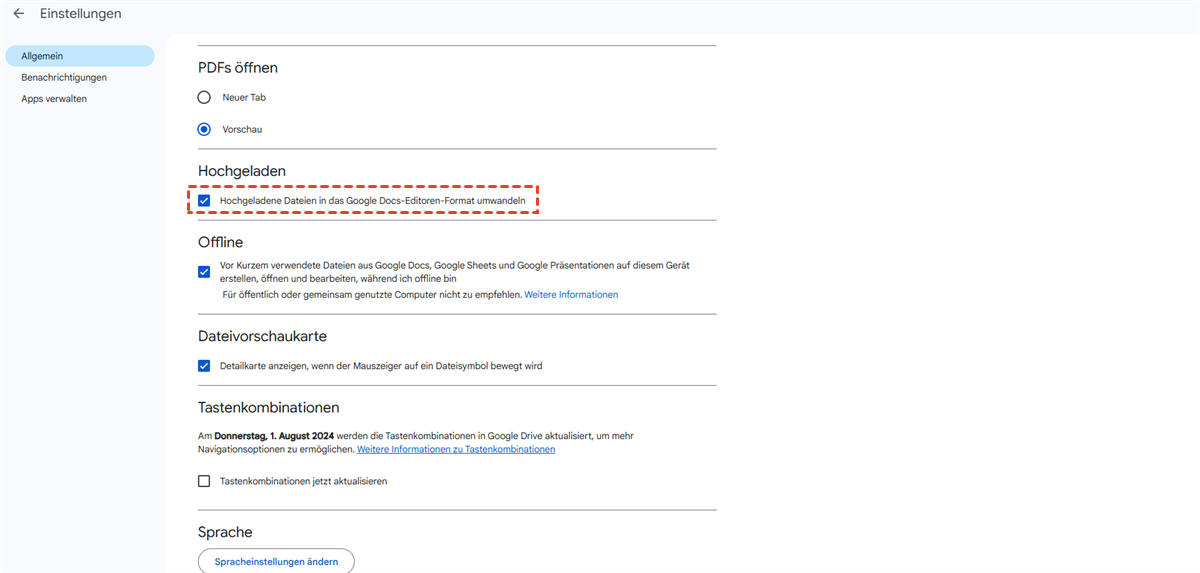Switch to the Benachrichtigungen tab

(64, 77)
